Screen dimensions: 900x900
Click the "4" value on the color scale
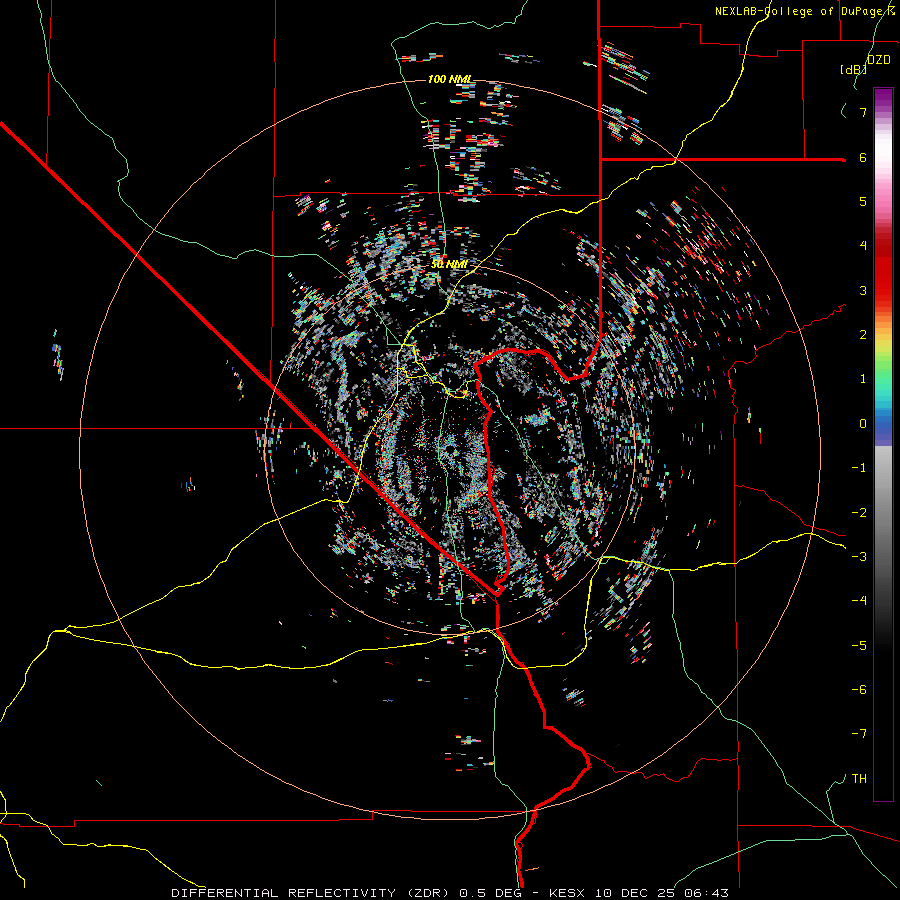pyautogui.click(x=863, y=246)
